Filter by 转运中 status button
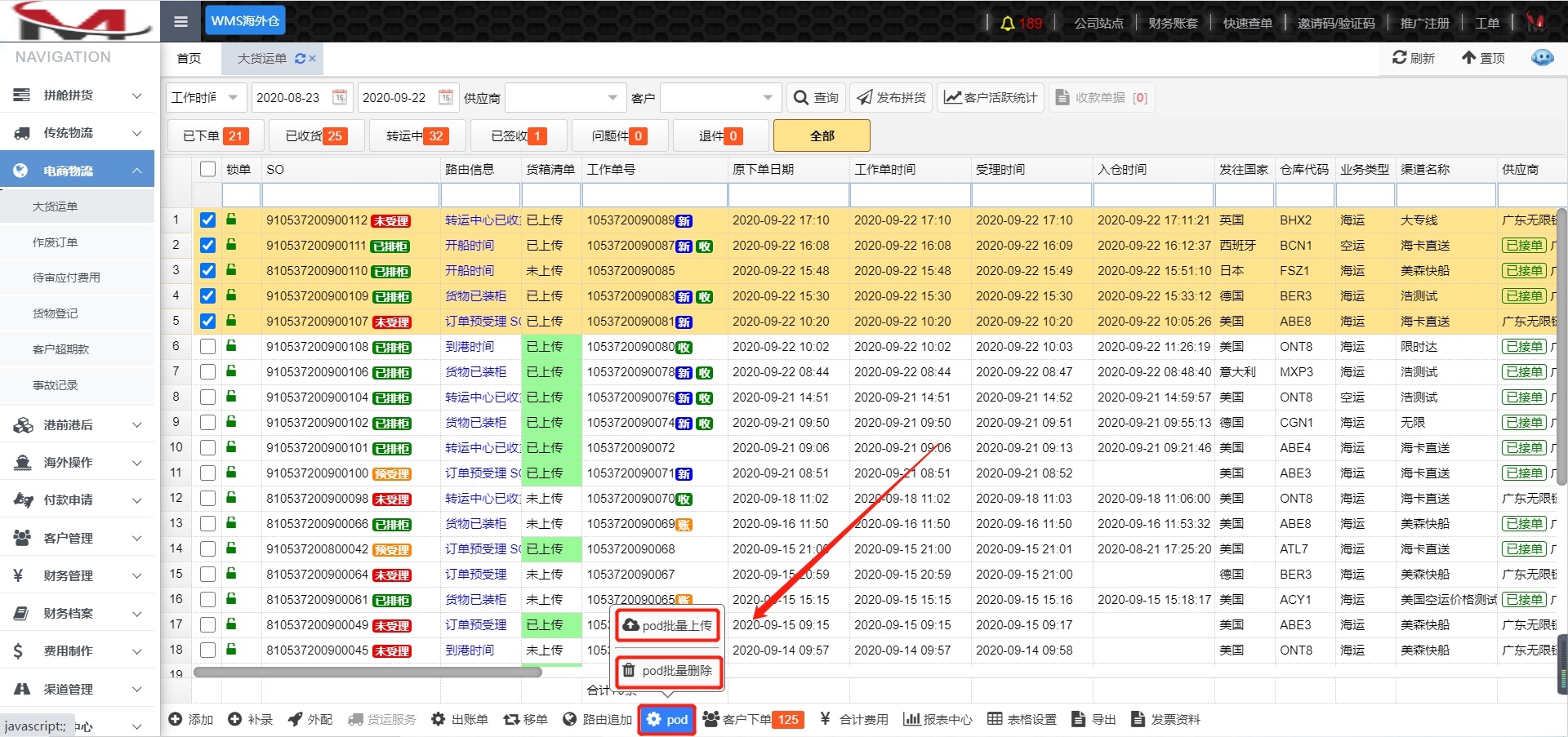Screen dimensions: 1568x737 pyautogui.click(x=416, y=135)
